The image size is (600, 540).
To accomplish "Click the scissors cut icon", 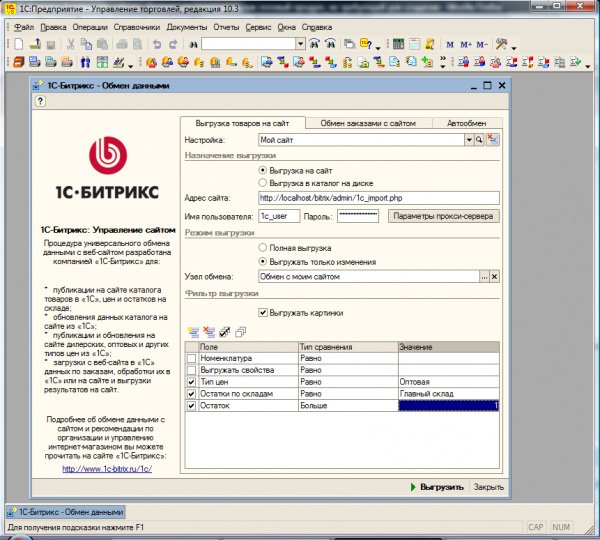I will (x=70, y=44).
